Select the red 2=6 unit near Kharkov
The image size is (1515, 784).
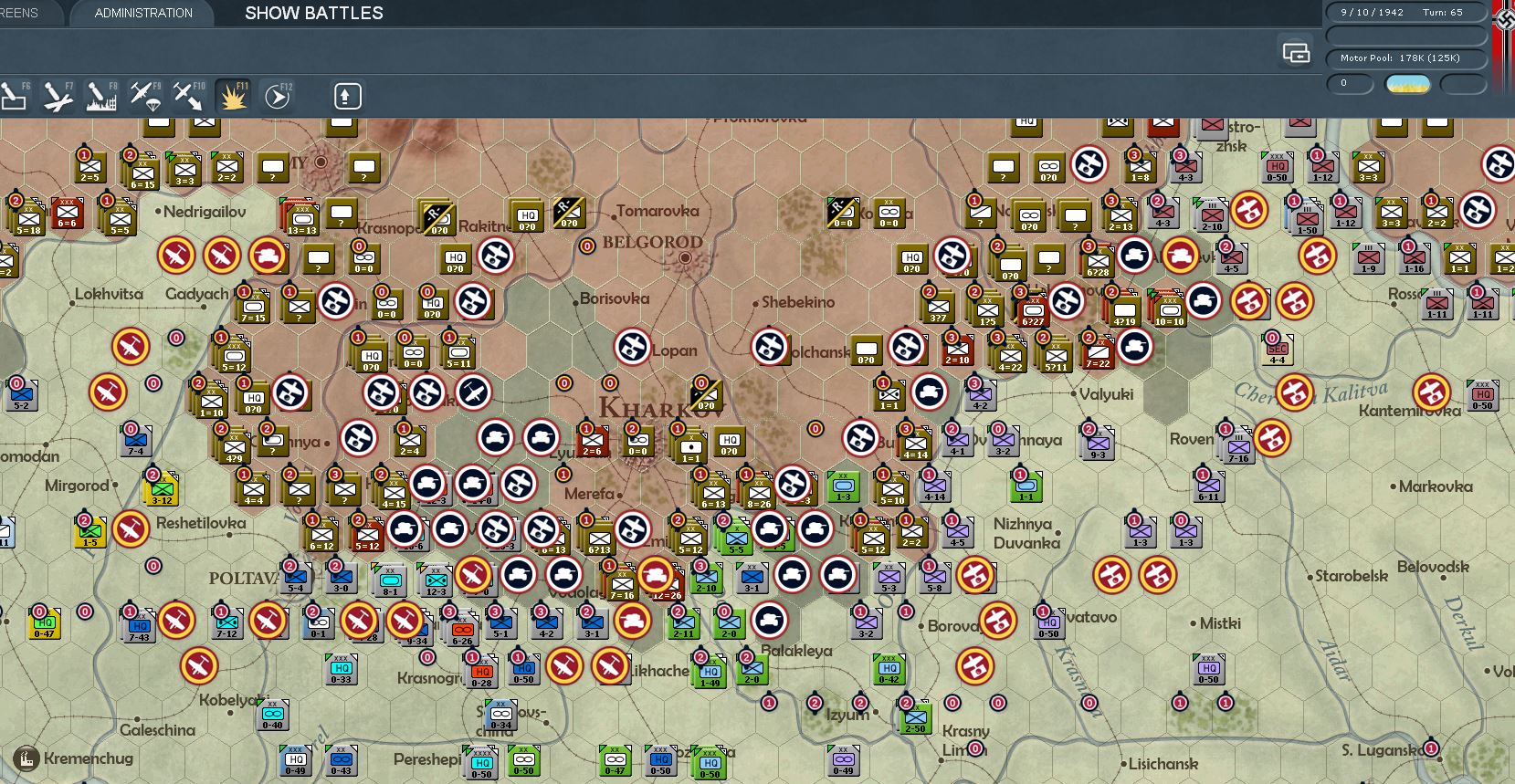[592, 440]
